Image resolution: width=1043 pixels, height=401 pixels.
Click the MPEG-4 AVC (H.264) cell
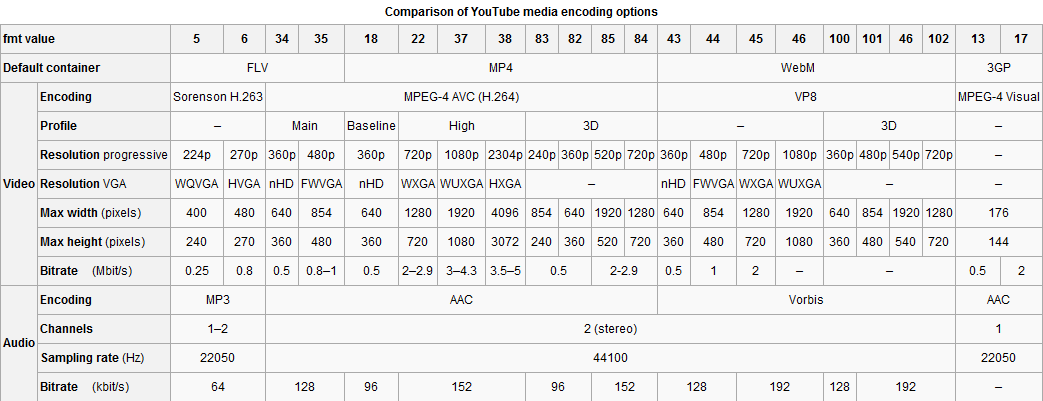click(460, 97)
